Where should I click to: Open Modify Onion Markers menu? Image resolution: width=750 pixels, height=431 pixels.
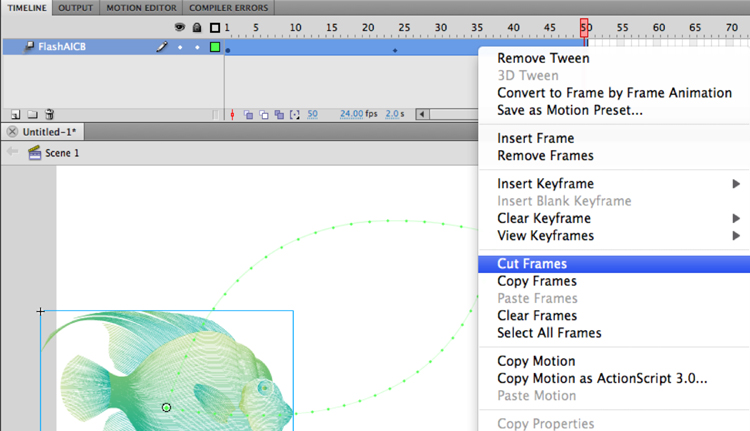click(x=295, y=114)
